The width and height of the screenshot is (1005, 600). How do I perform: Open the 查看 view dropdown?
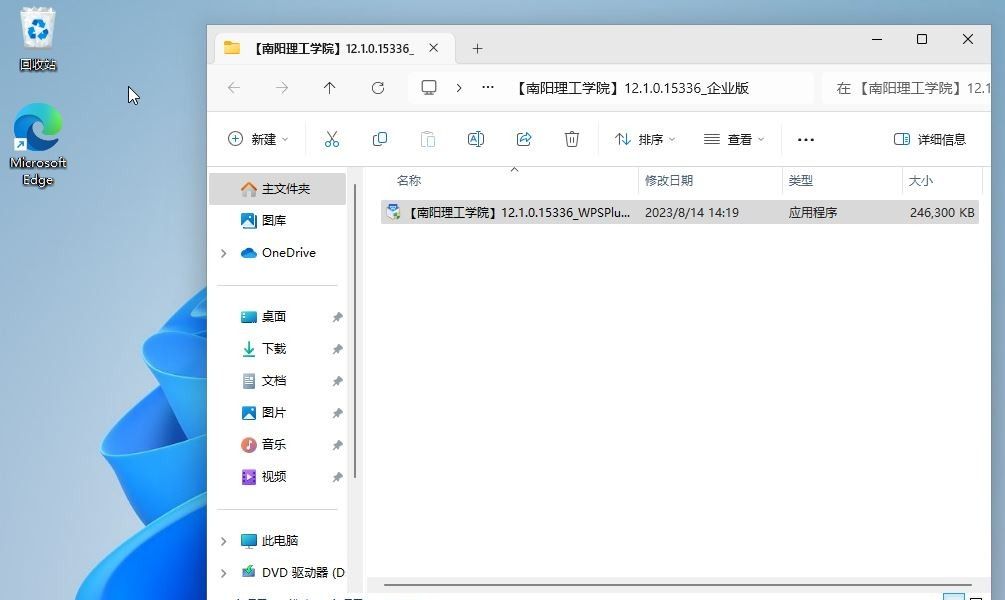click(735, 139)
